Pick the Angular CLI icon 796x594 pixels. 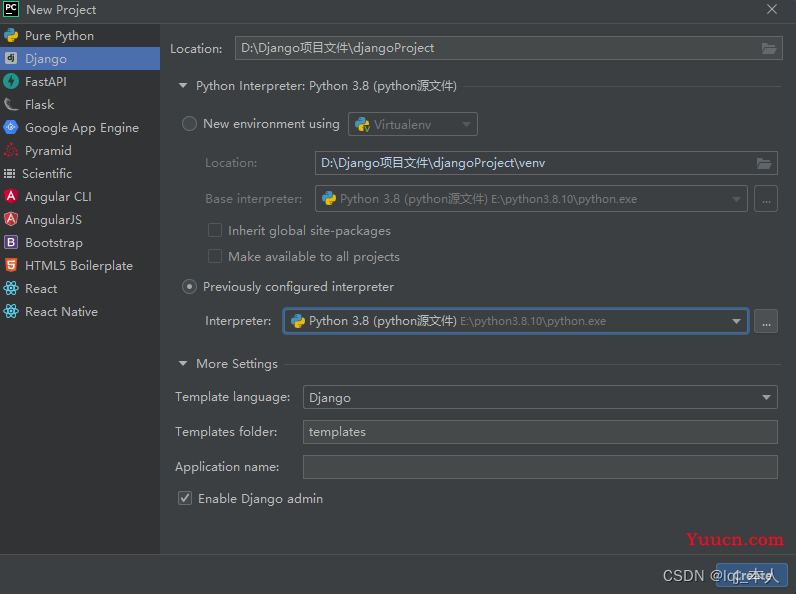click(11, 196)
